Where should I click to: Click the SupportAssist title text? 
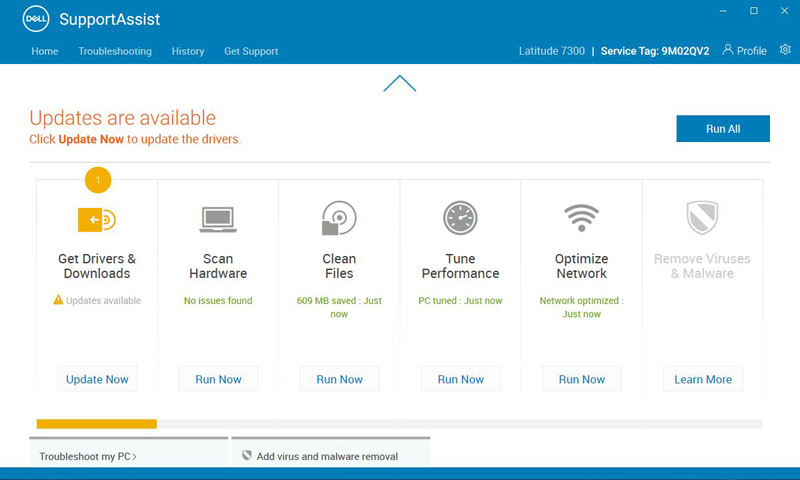(110, 19)
